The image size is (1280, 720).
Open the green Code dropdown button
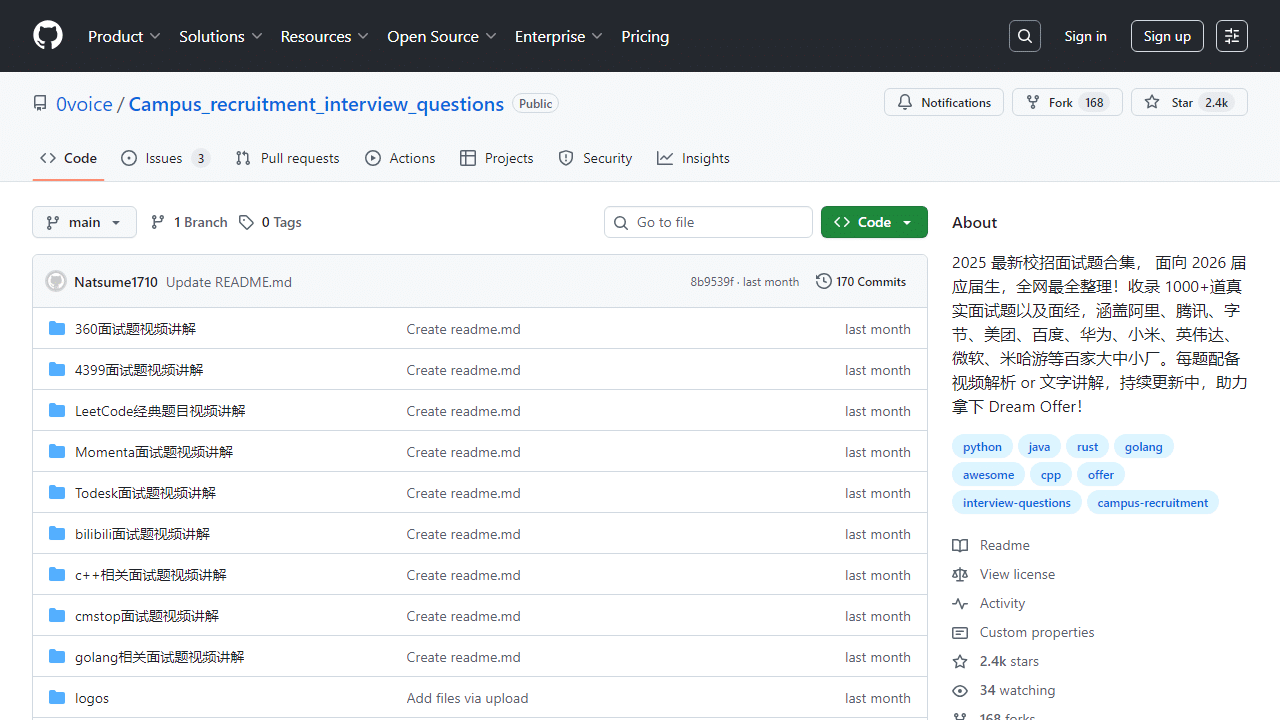pos(874,222)
